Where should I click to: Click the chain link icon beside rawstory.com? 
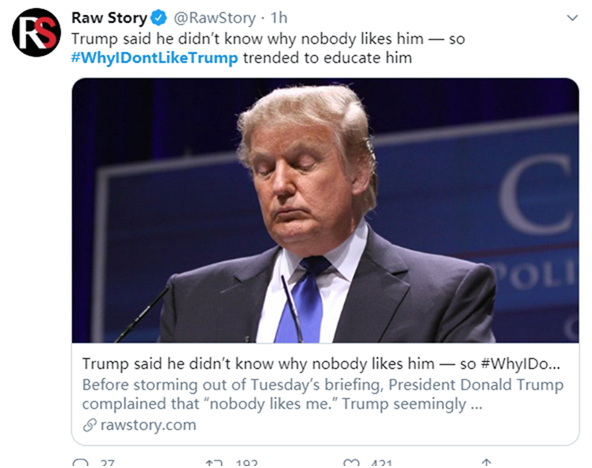(90, 425)
